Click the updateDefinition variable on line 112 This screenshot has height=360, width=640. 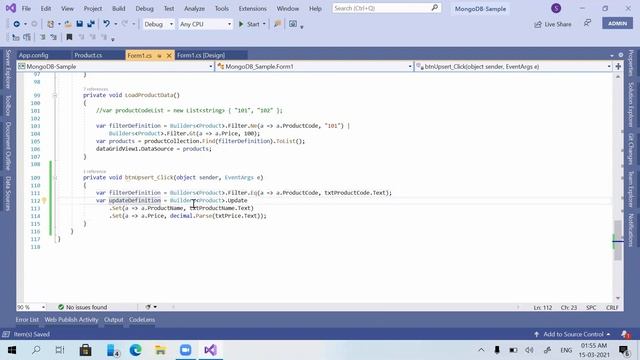(x=135, y=200)
